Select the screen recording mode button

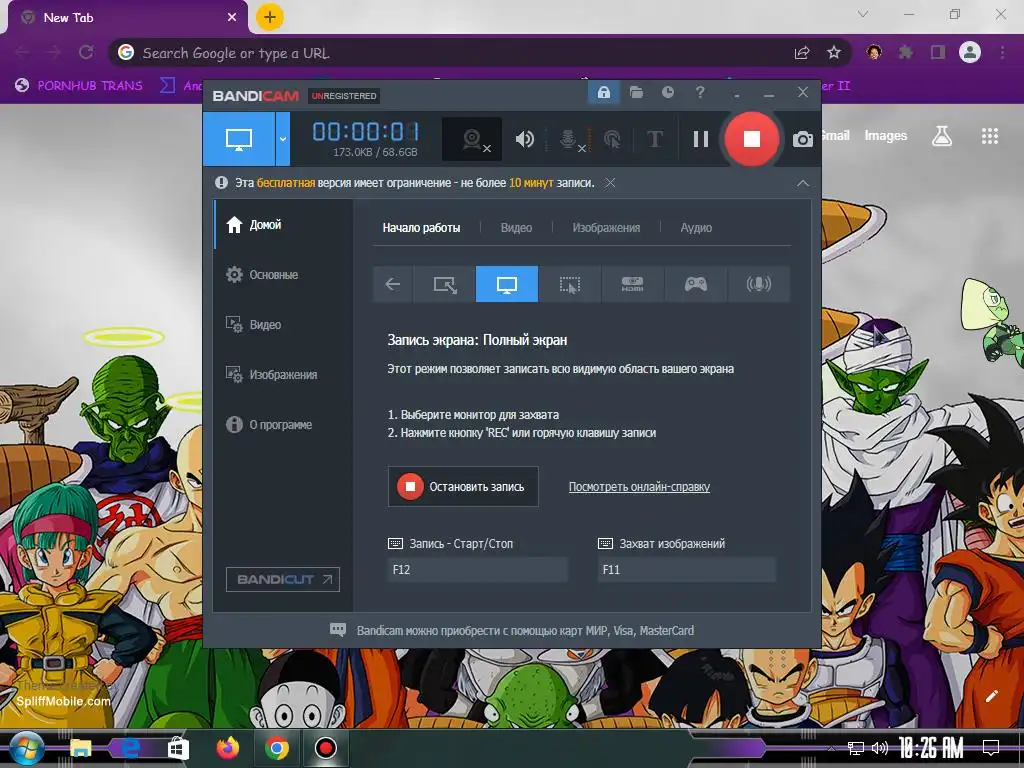[239, 138]
